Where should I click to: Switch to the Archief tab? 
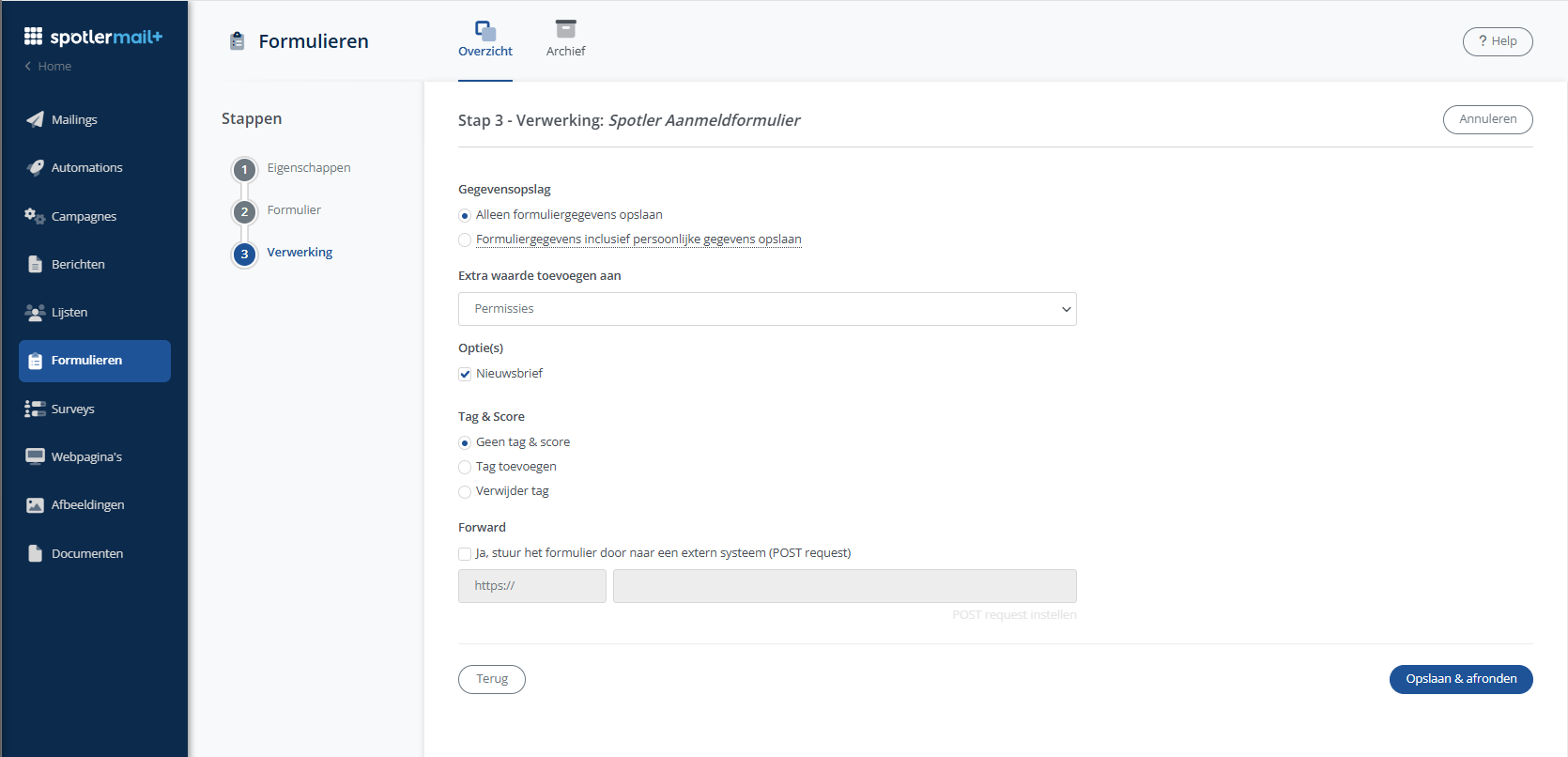[x=565, y=39]
